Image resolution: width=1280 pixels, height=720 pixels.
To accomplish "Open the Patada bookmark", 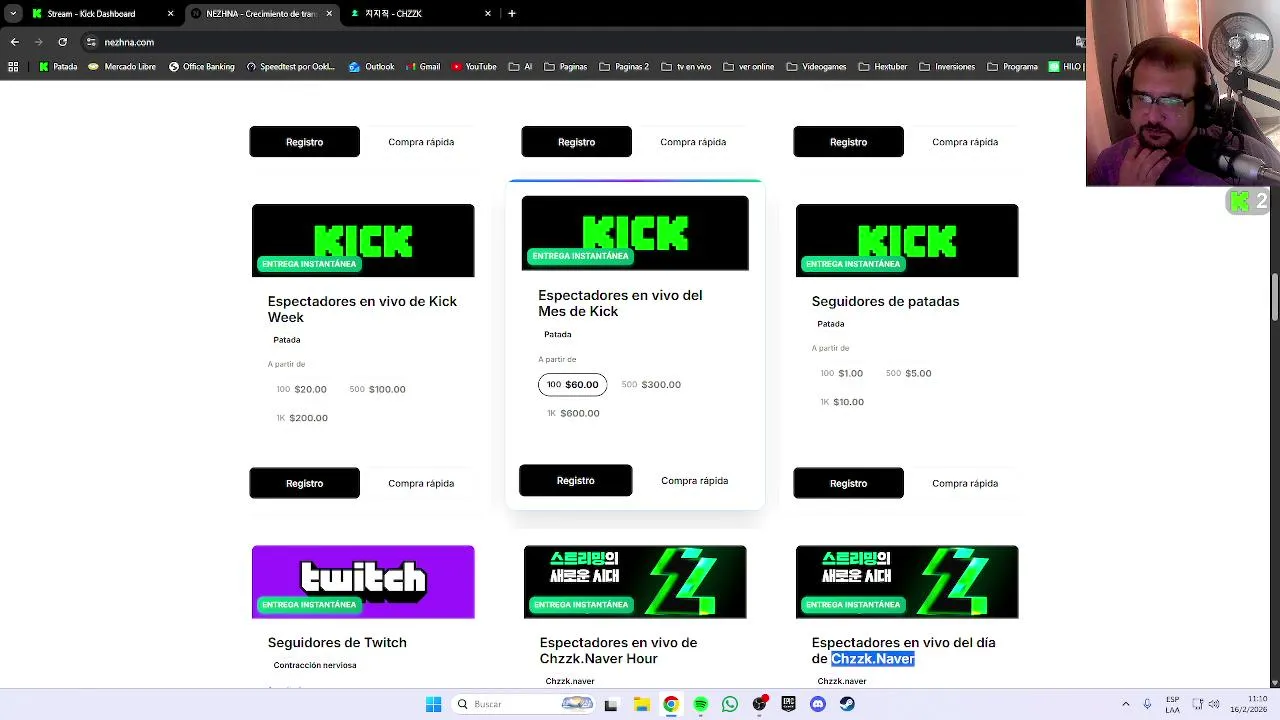I will 57,67.
